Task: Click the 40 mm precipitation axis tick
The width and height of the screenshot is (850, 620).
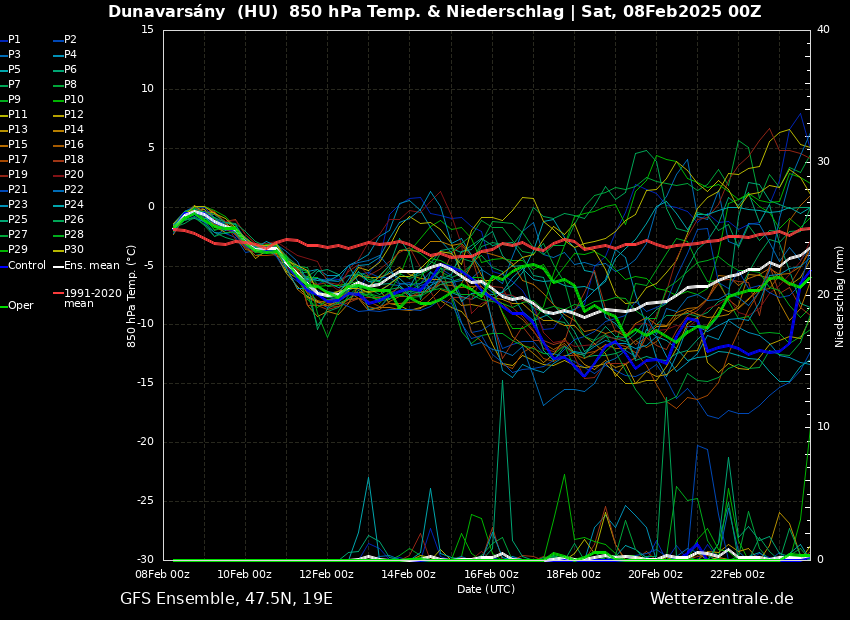Action: (823, 30)
